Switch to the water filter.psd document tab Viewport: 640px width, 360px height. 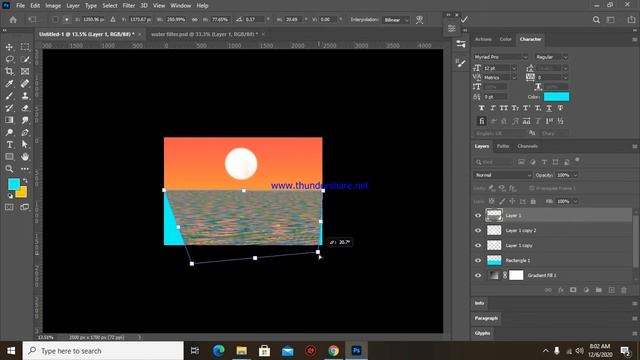coord(204,34)
